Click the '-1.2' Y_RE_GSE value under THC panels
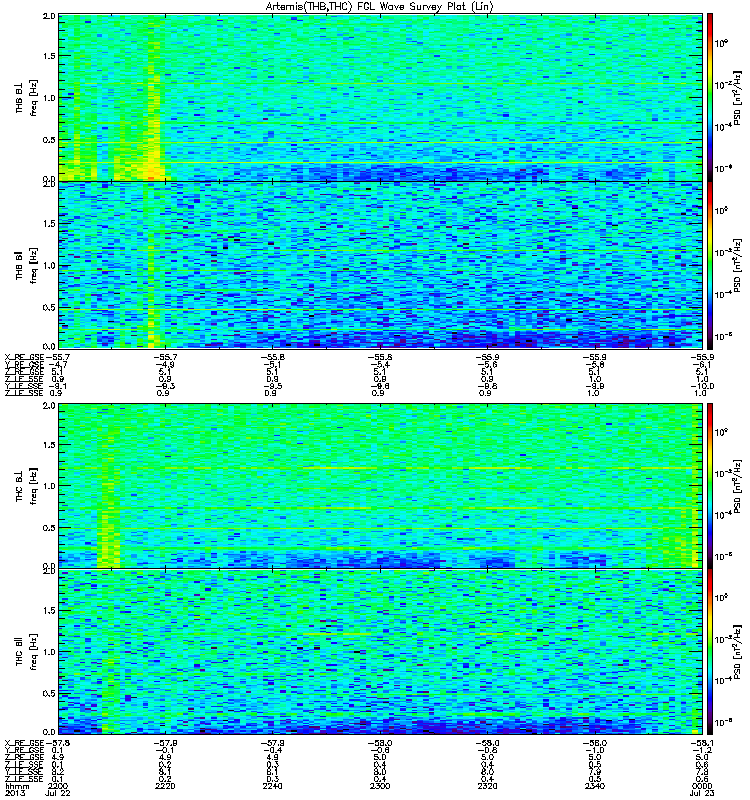 coord(702,750)
